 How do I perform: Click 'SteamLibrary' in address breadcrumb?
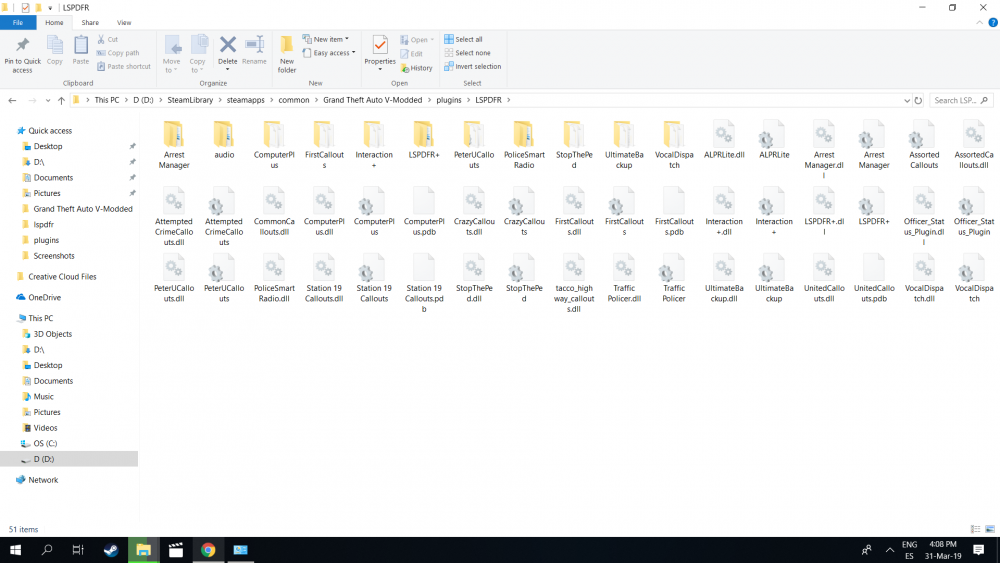[190, 100]
